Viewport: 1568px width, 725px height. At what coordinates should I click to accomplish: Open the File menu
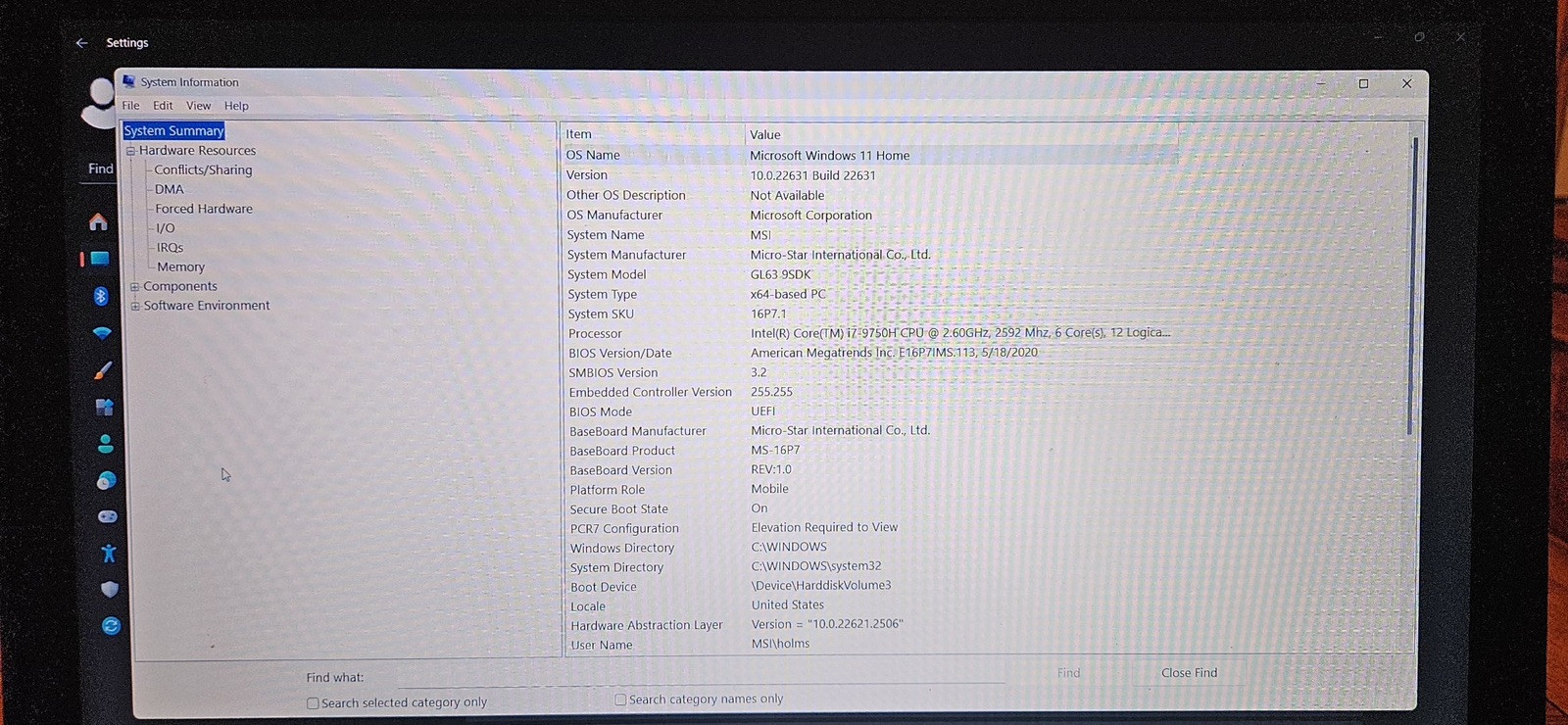130,106
